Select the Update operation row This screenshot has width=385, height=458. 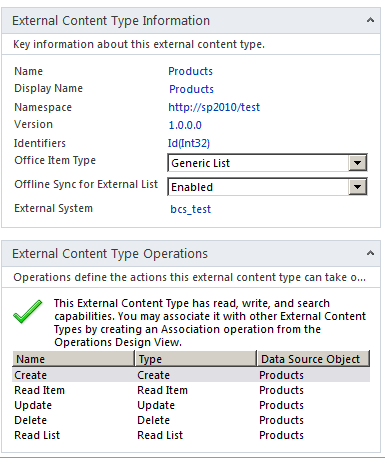[x=191, y=405]
